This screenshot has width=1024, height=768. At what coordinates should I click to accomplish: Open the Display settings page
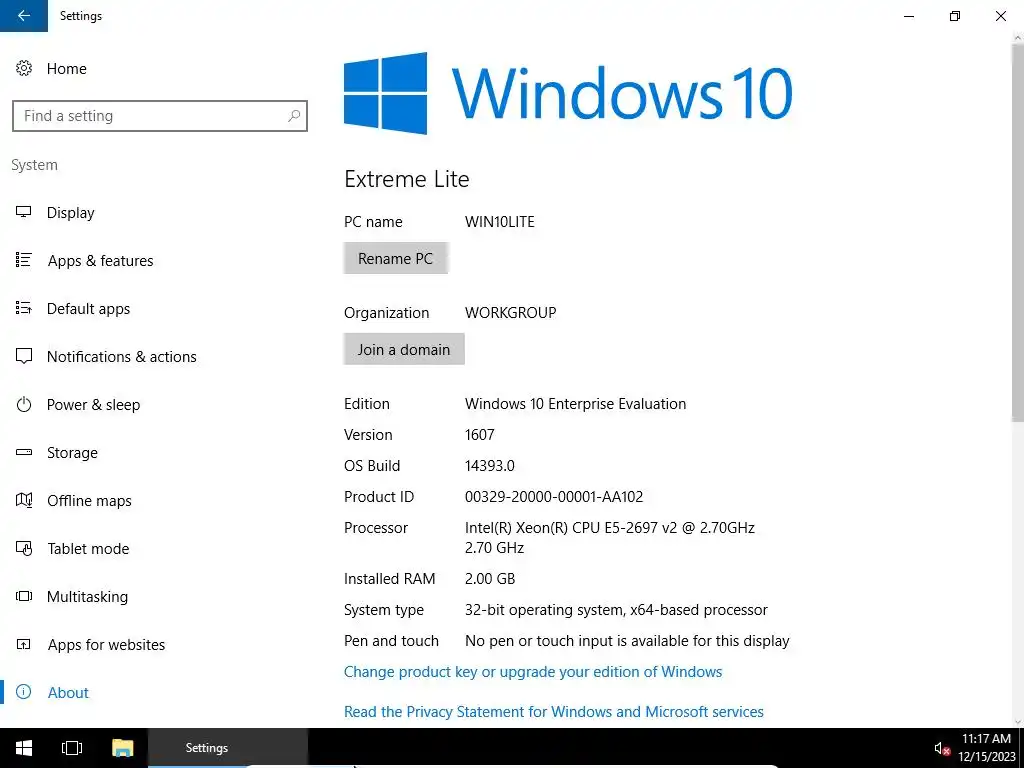[x=71, y=213]
